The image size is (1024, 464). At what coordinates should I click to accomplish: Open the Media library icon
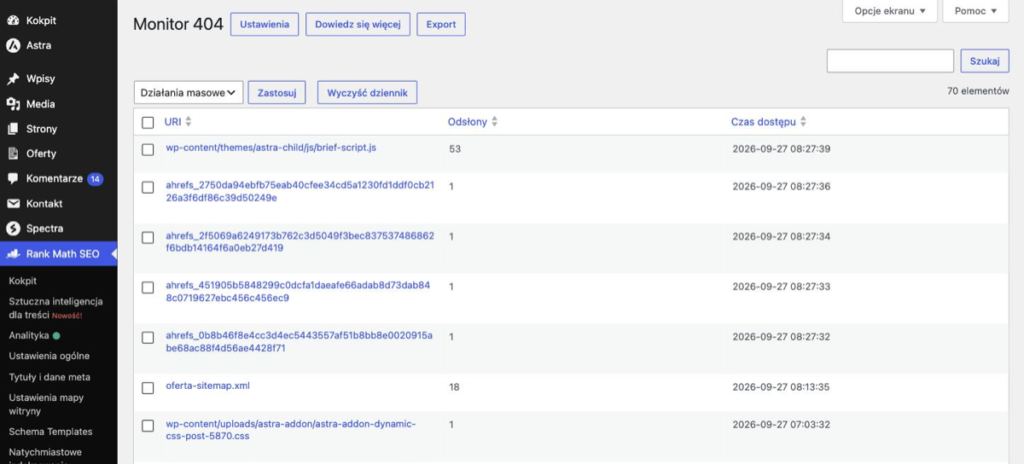[x=13, y=104]
